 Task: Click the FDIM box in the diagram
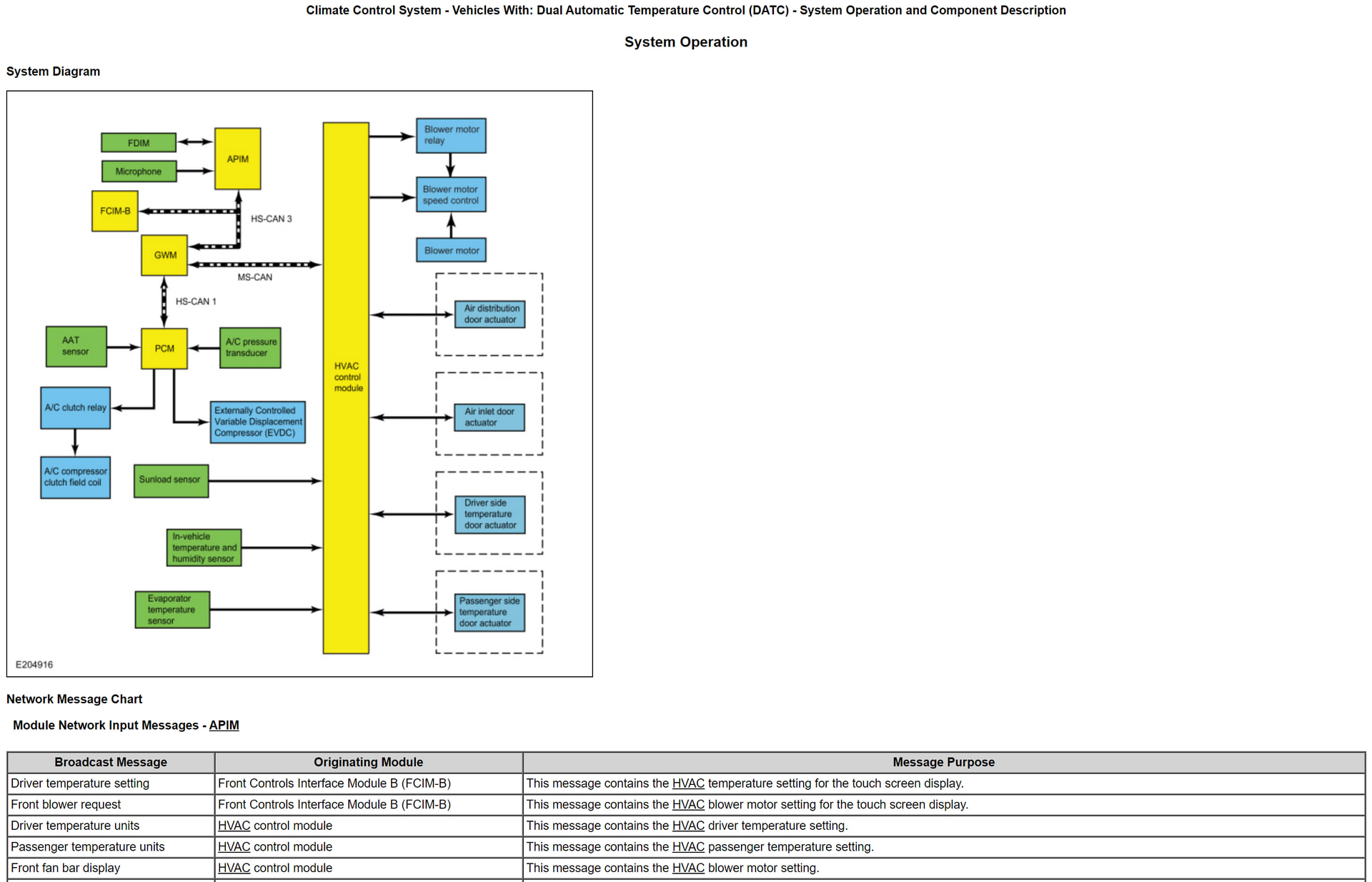[139, 142]
